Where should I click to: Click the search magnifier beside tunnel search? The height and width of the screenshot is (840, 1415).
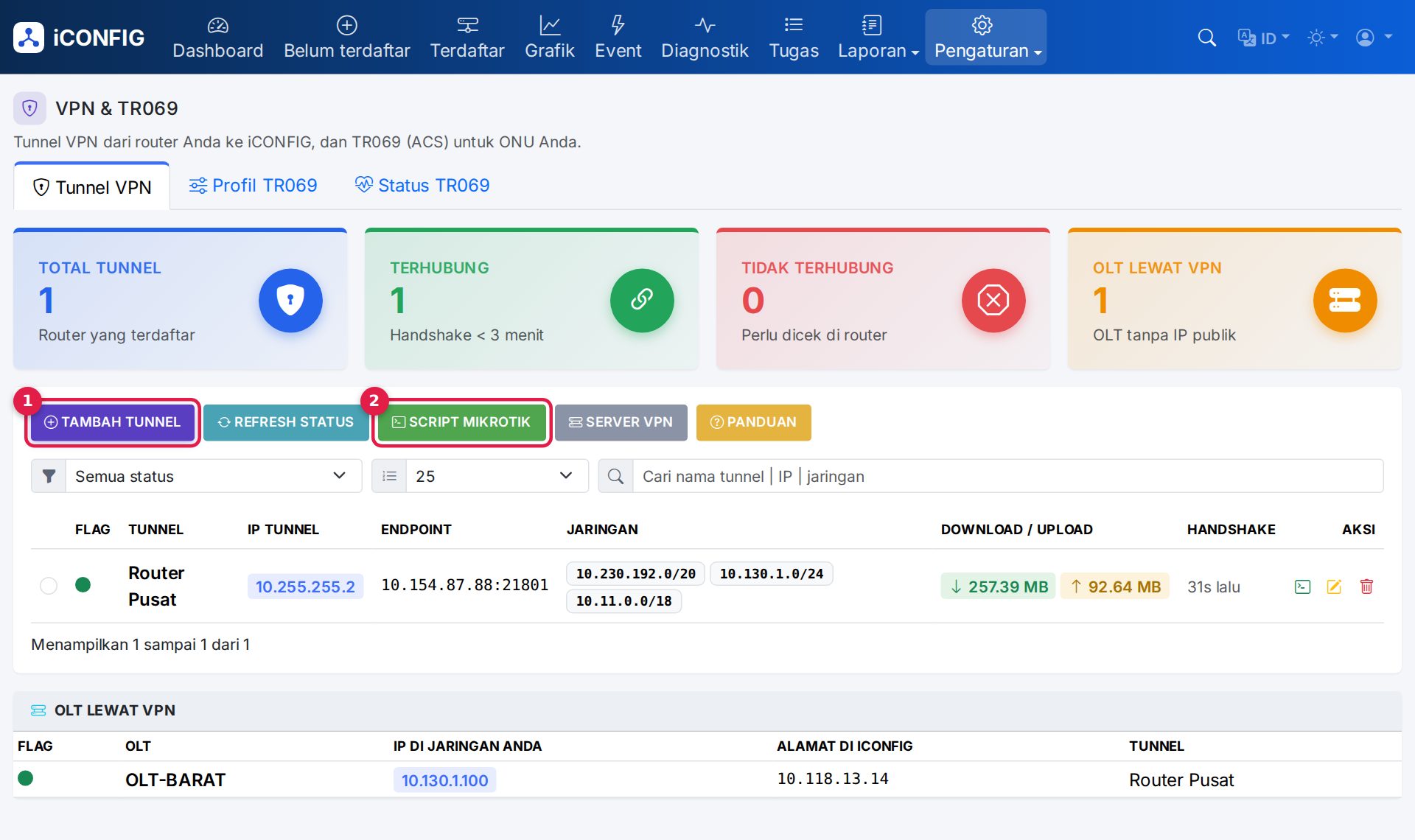(x=615, y=476)
